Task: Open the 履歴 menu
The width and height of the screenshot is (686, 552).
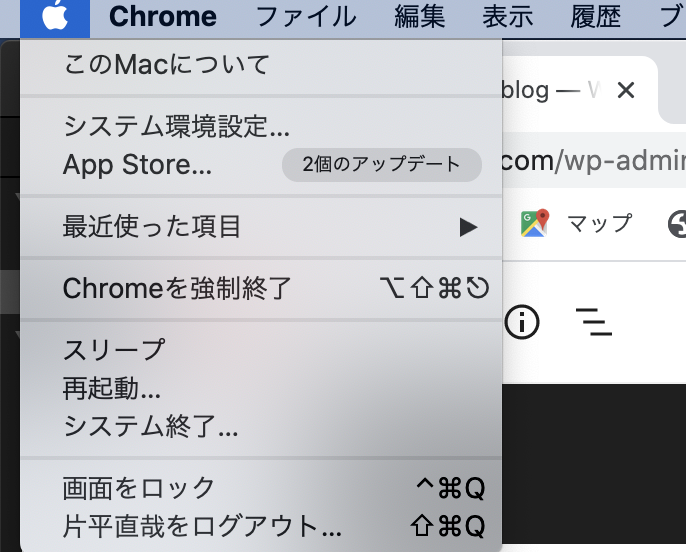Action: click(595, 17)
